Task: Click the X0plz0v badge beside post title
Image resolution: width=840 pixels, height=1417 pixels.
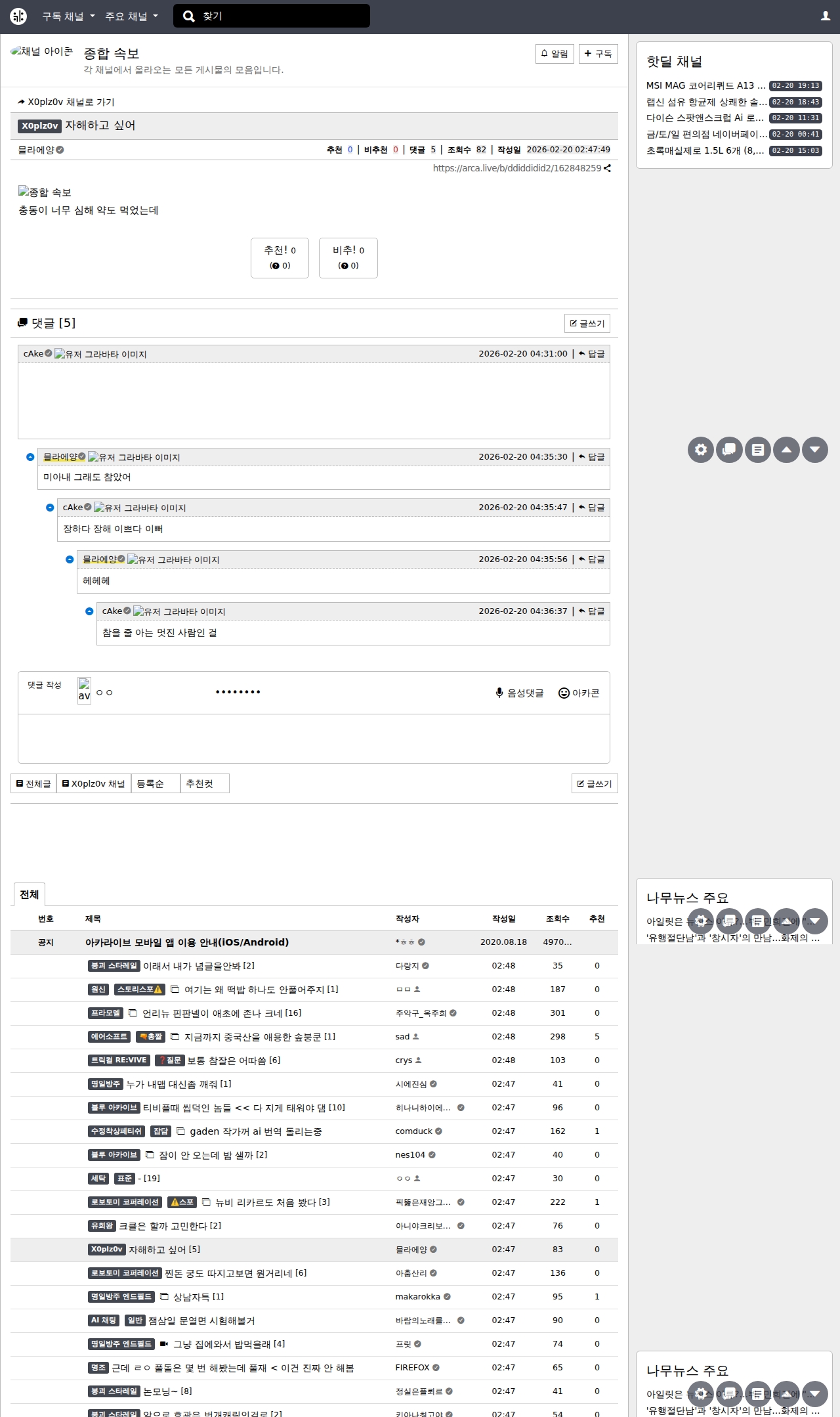Action: [40, 125]
